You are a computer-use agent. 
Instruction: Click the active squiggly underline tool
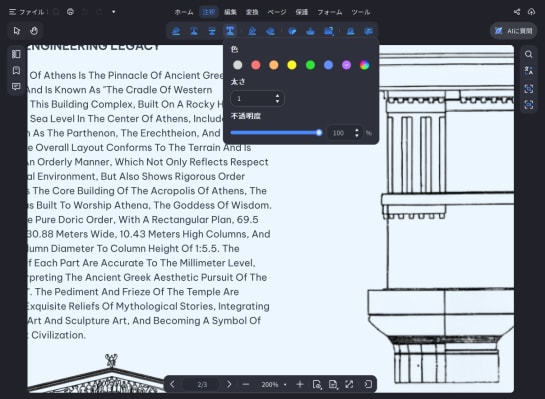(x=230, y=31)
